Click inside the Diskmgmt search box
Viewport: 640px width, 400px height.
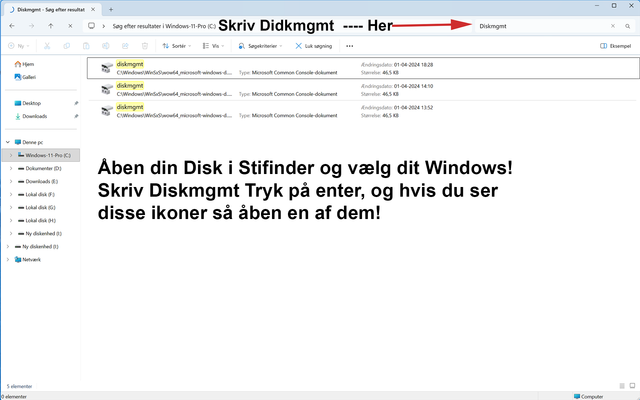[x=541, y=26]
